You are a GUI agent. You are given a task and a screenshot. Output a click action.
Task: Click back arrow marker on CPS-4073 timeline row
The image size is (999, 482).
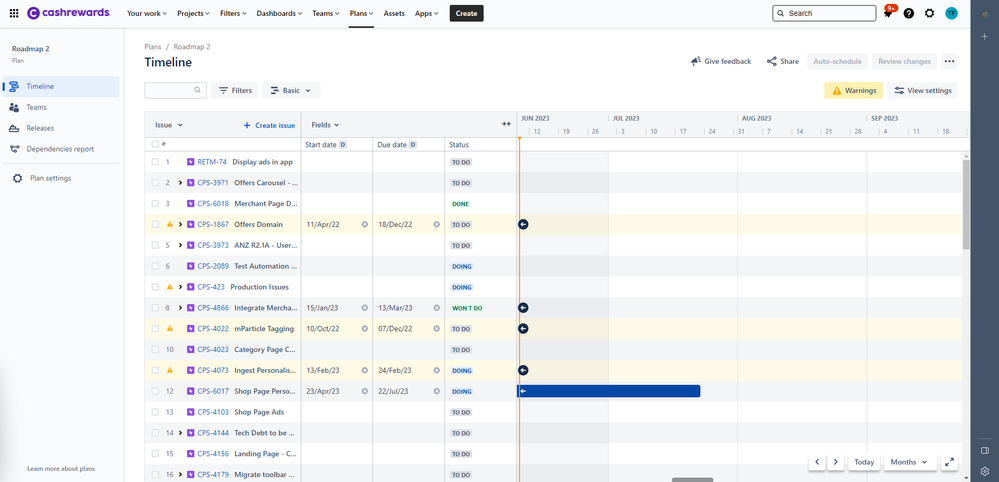pos(523,370)
